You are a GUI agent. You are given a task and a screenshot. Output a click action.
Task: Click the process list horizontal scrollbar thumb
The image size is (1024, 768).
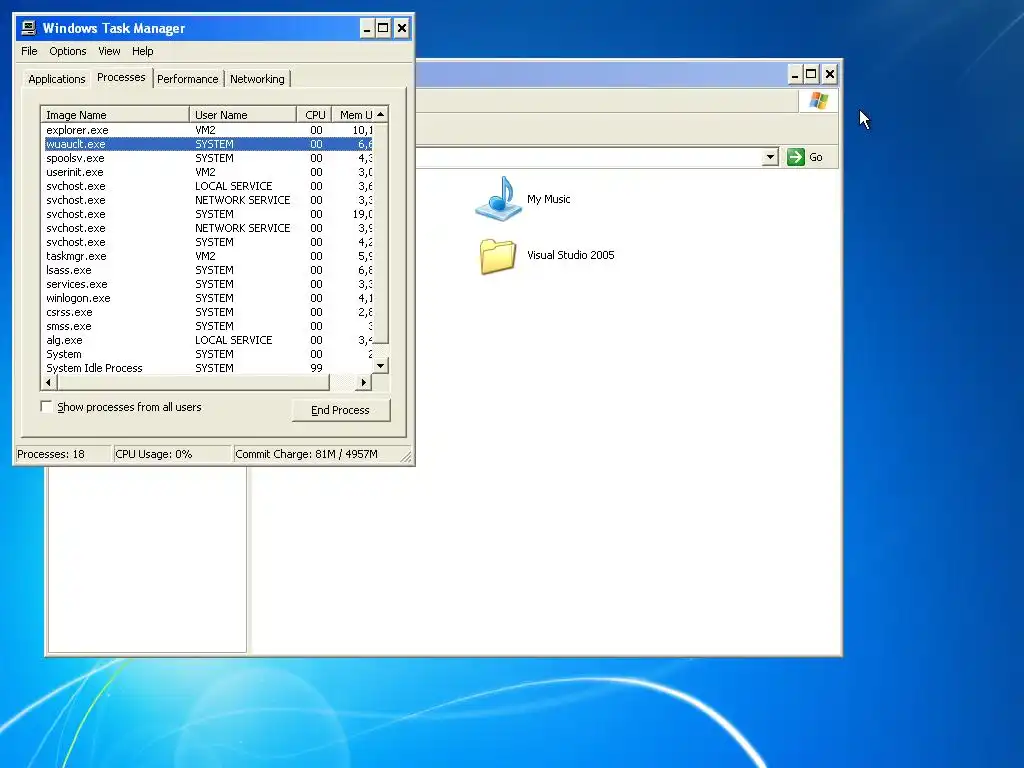tap(193, 382)
